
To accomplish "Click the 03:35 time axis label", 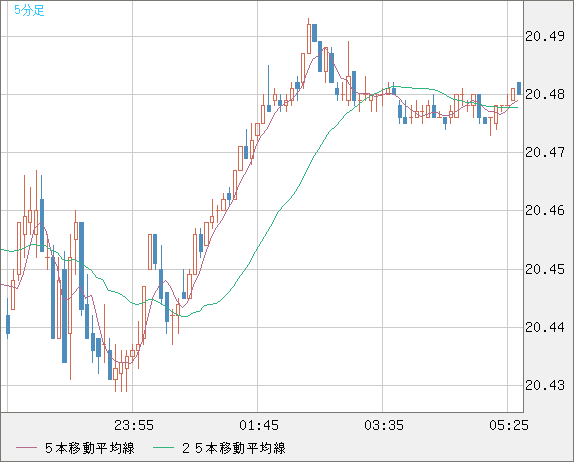I will pyautogui.click(x=384, y=425).
